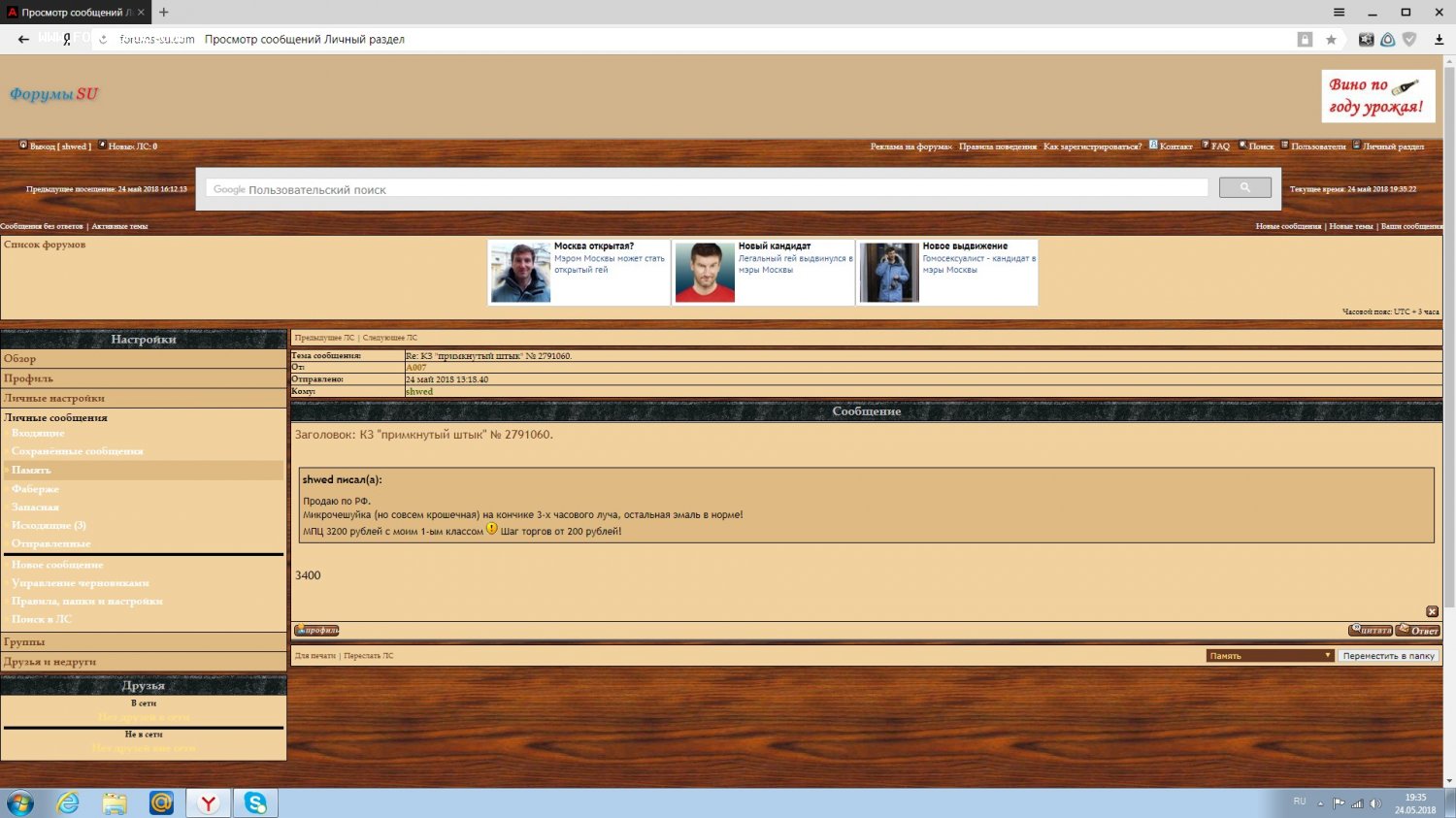Select Исходящие (3) outbox folder

(x=49, y=525)
